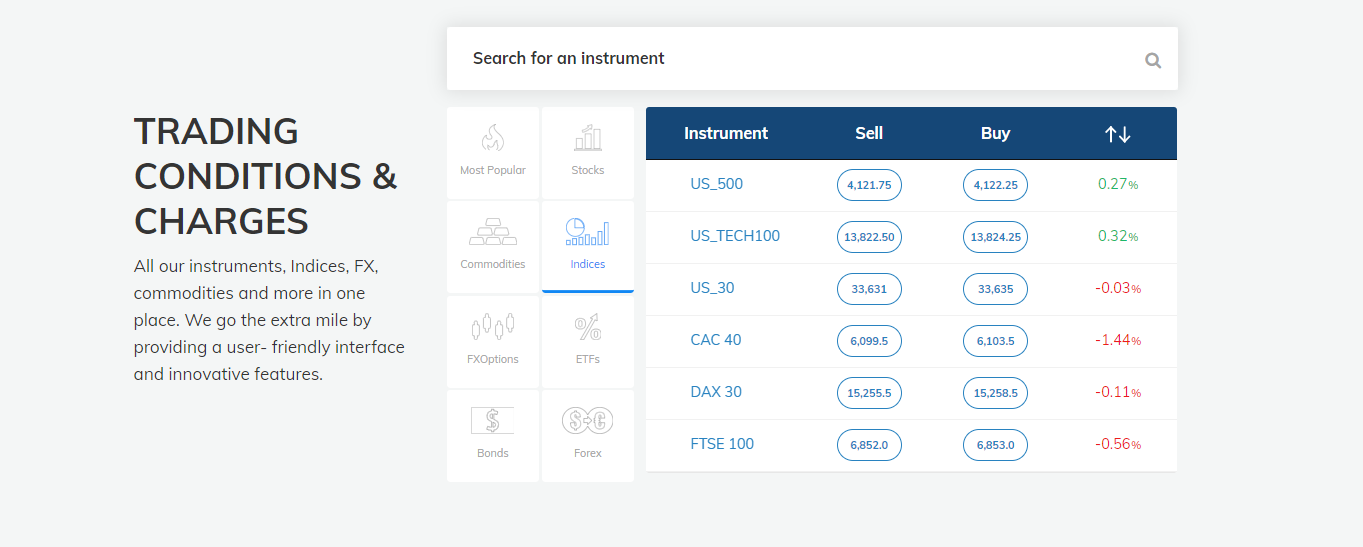Screen dimensions: 1363x547
Task: Click the US_TECH100 buy price 13,824.25
Action: click(x=995, y=237)
